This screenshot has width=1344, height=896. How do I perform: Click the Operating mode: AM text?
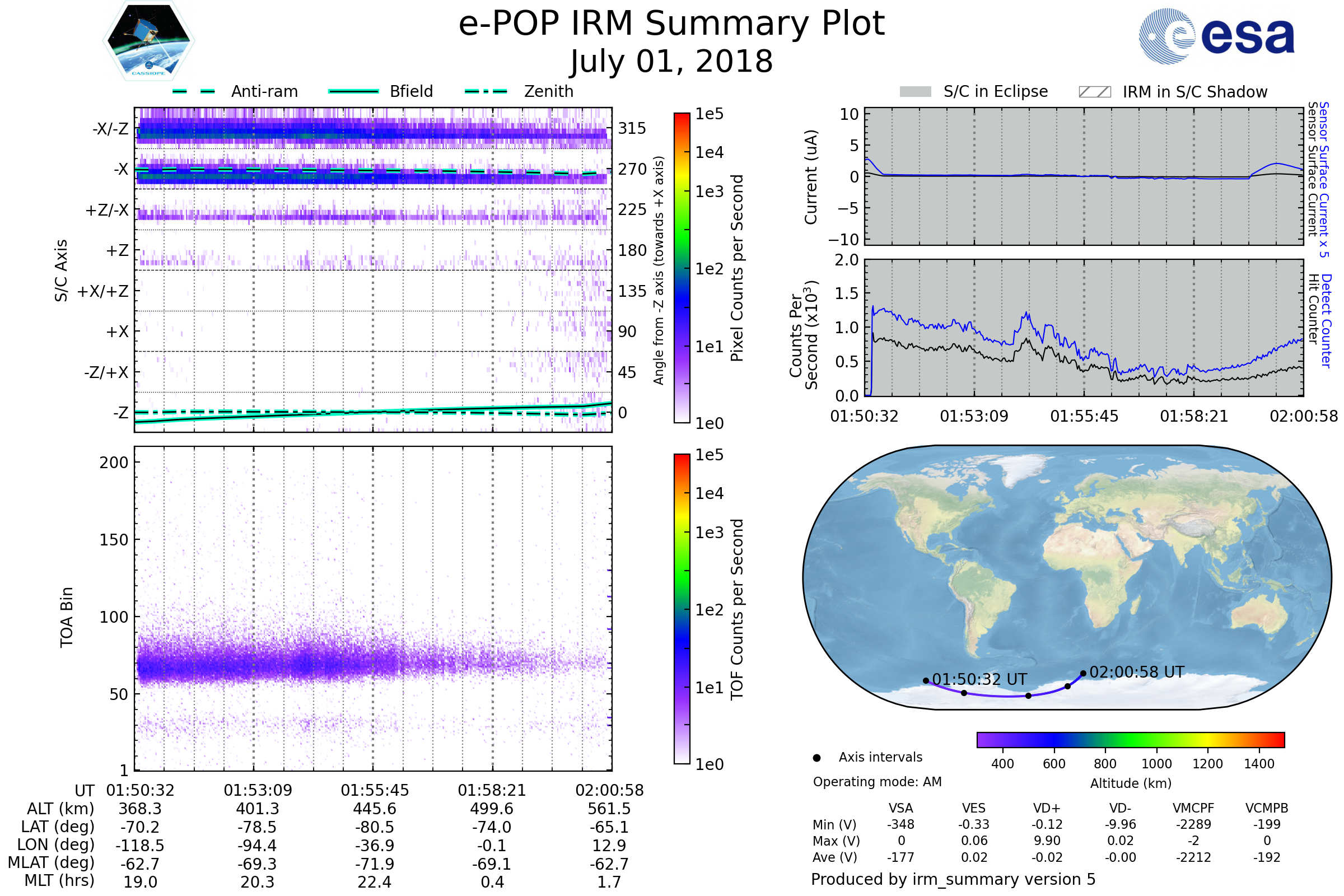[877, 782]
